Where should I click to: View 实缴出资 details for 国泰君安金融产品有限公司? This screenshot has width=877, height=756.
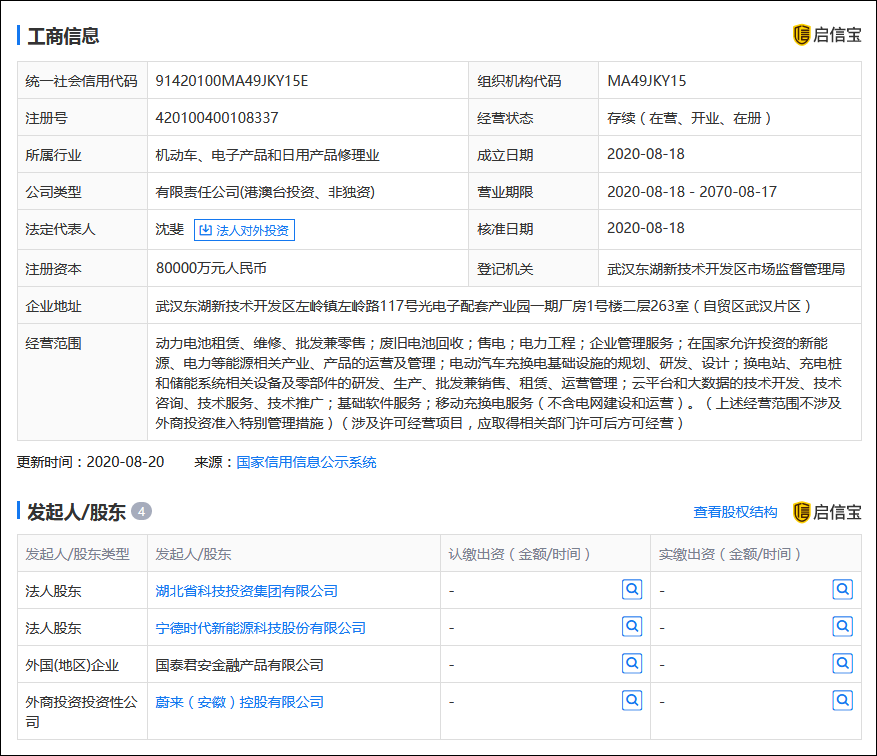click(843, 663)
